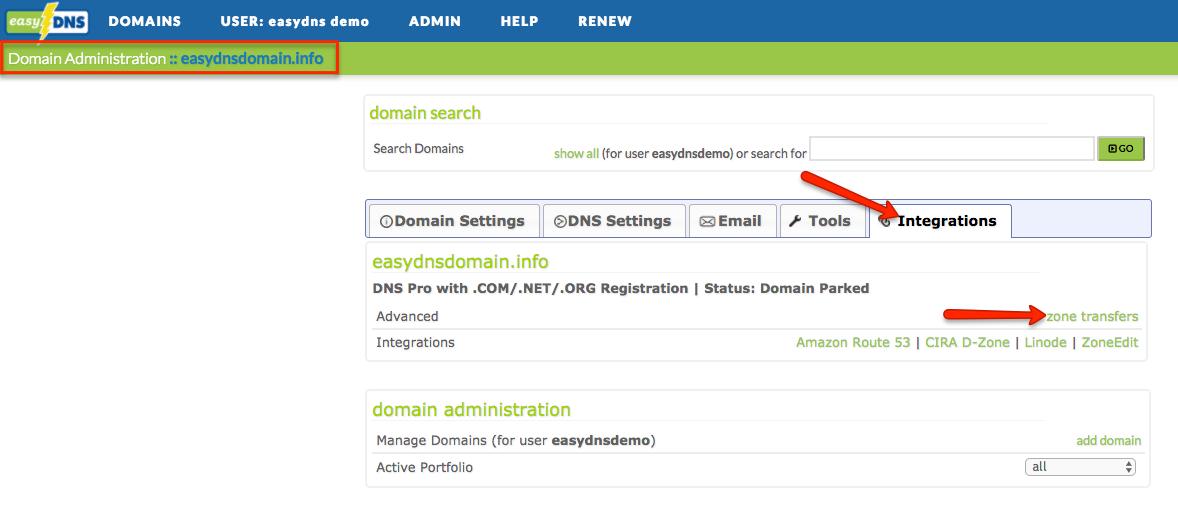Click the Status: Domain Parked text

click(787, 288)
